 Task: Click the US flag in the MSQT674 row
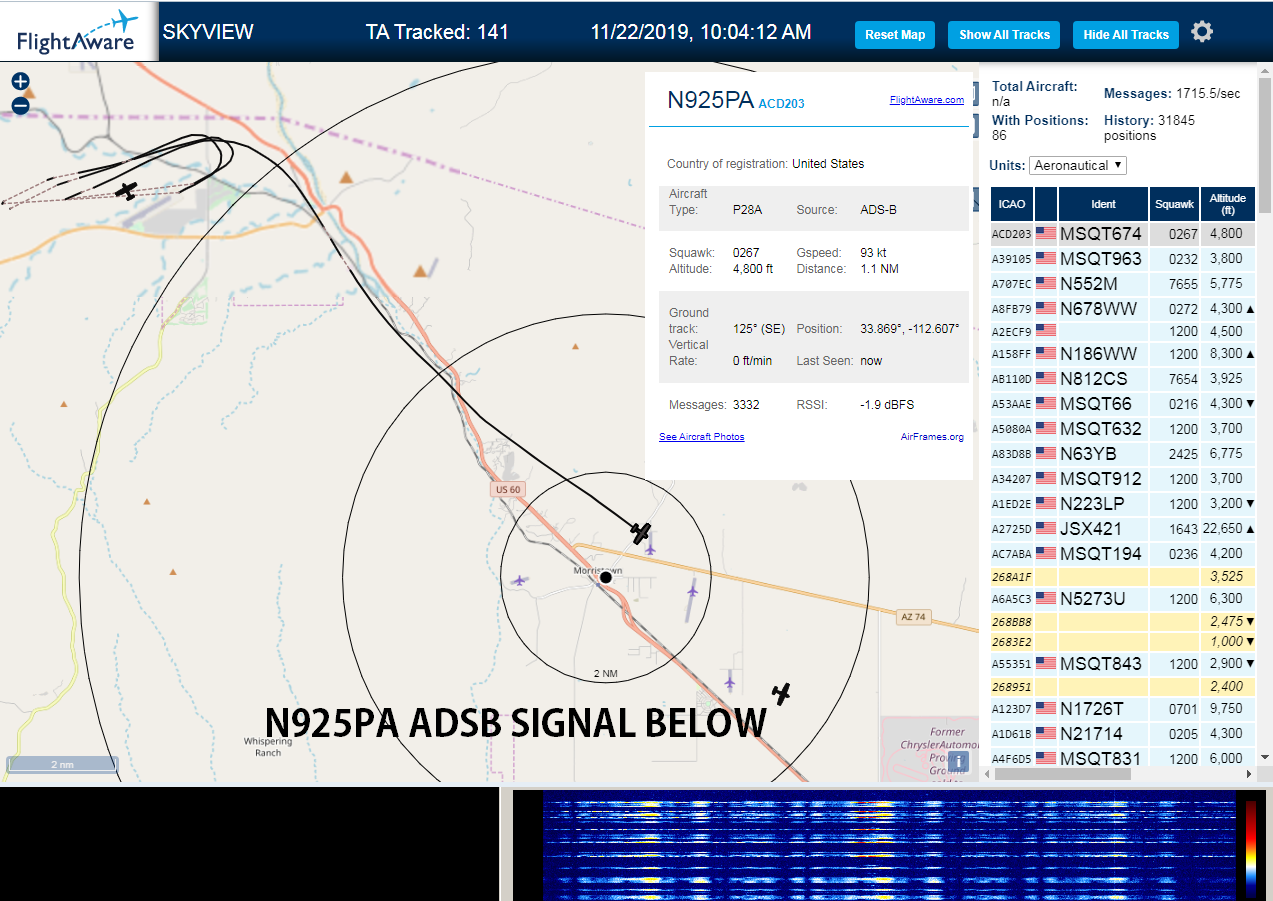click(1046, 234)
